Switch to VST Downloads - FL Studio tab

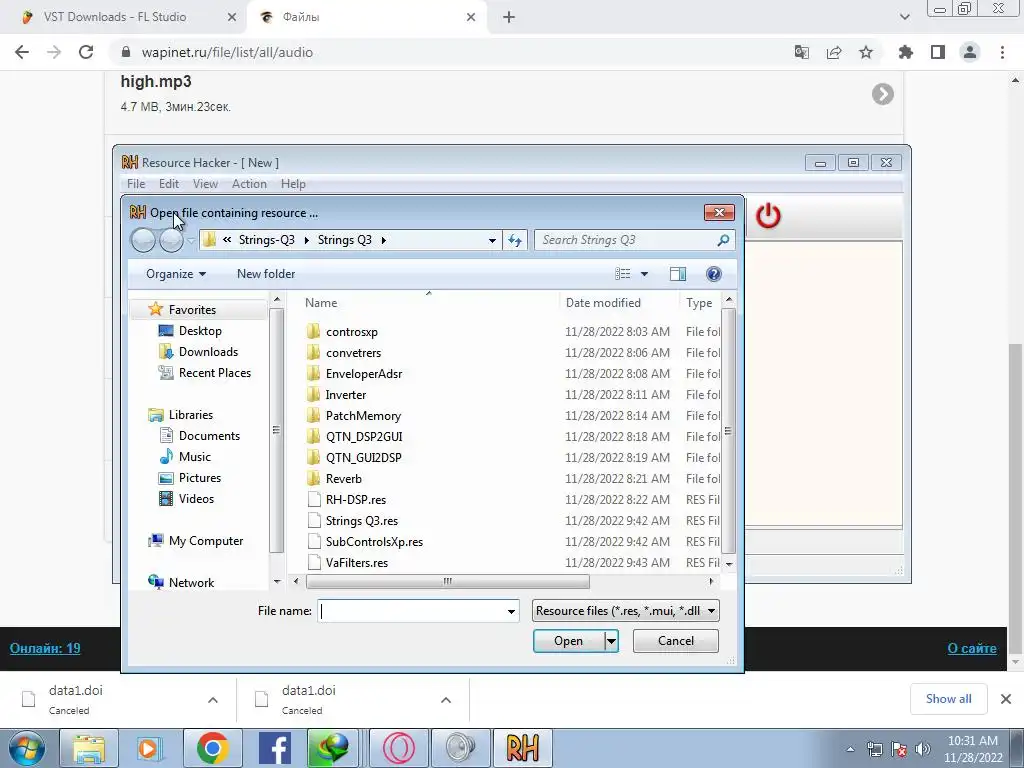click(115, 17)
